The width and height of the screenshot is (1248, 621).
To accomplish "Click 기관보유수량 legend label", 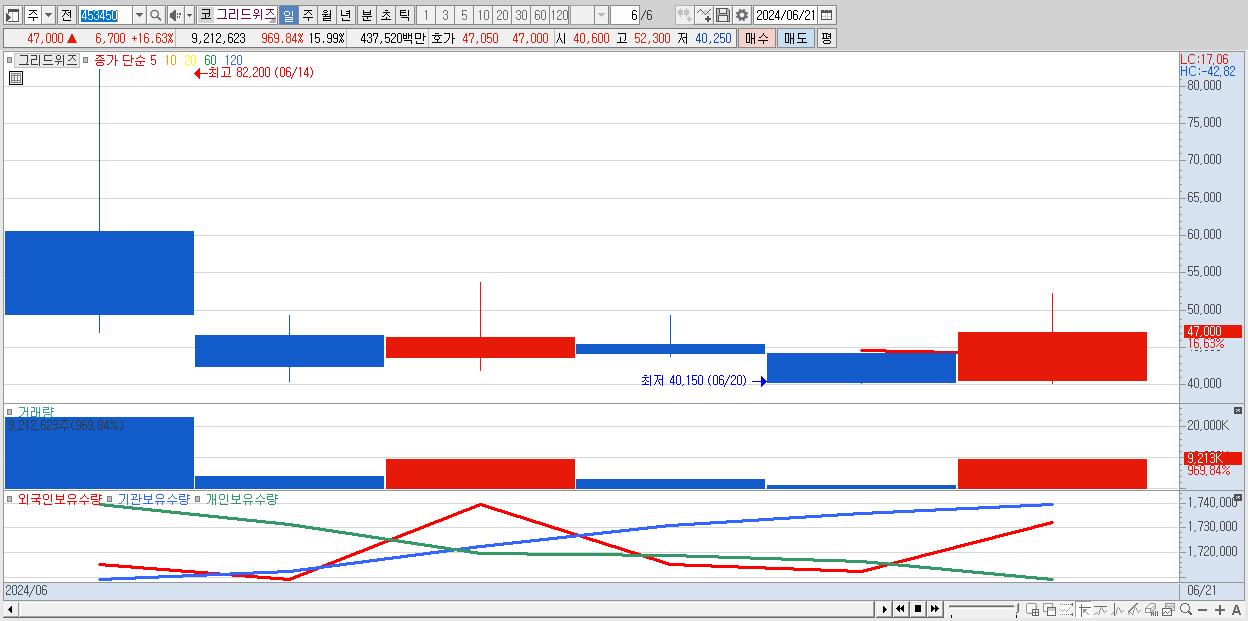I will click(154, 498).
